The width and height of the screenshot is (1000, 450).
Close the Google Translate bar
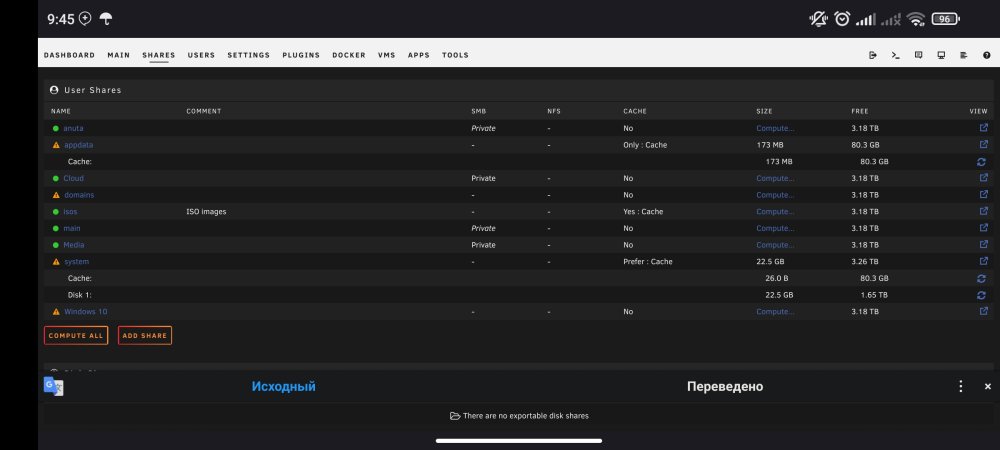tap(988, 386)
